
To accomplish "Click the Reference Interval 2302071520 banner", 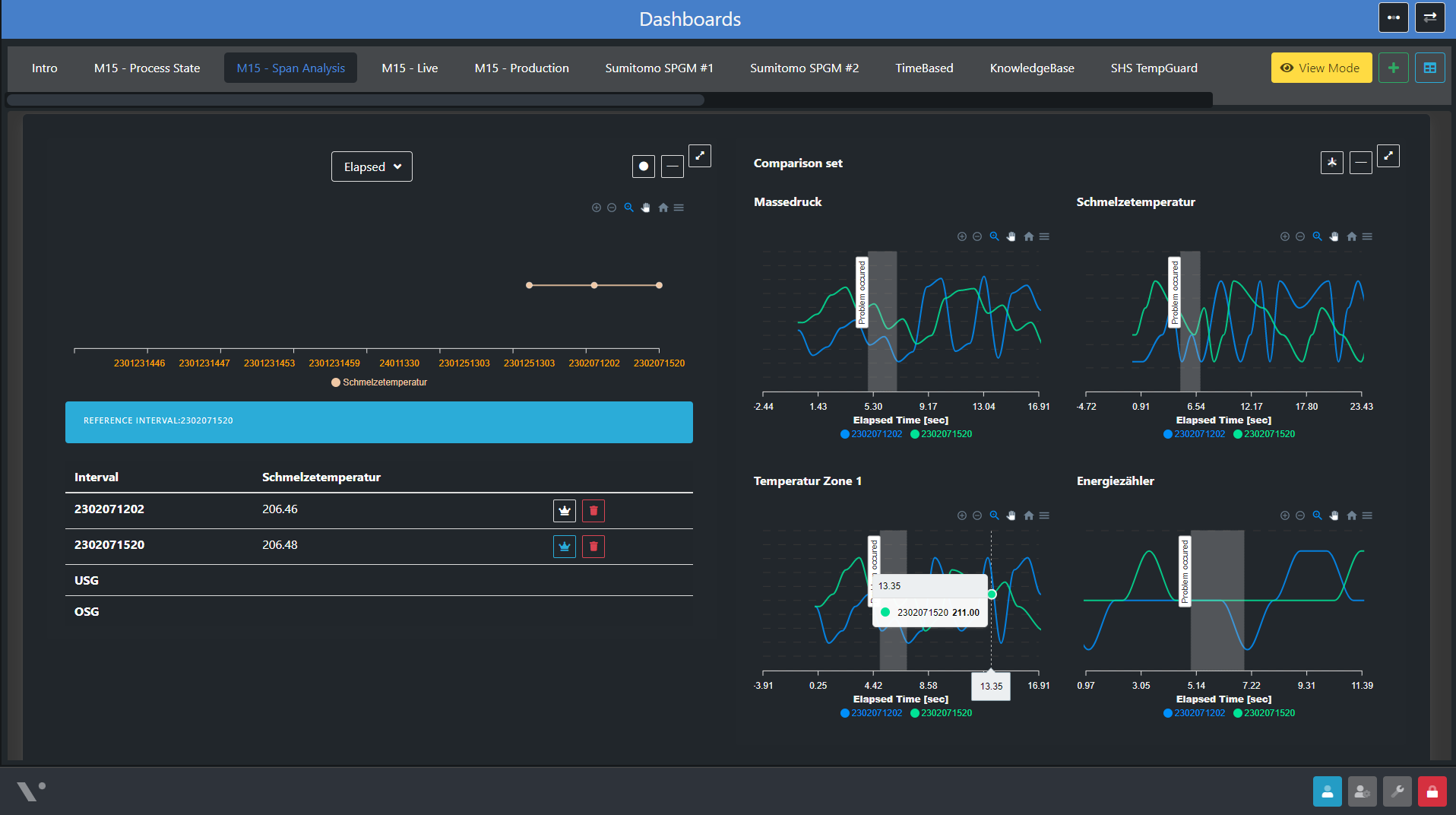I will [x=378, y=422].
